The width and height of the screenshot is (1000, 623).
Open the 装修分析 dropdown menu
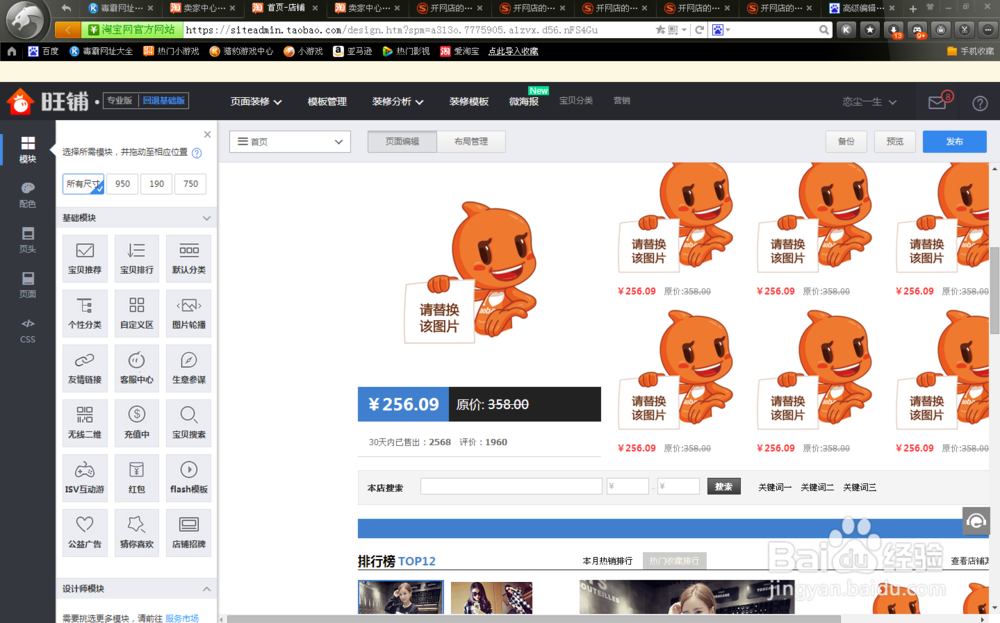point(398,101)
